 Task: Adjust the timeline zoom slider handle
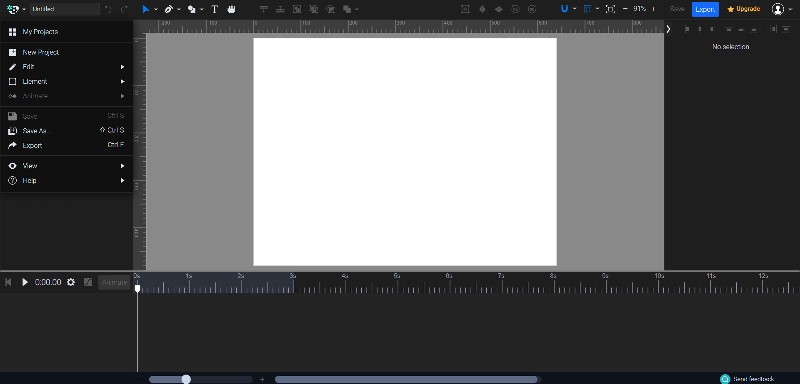186,379
